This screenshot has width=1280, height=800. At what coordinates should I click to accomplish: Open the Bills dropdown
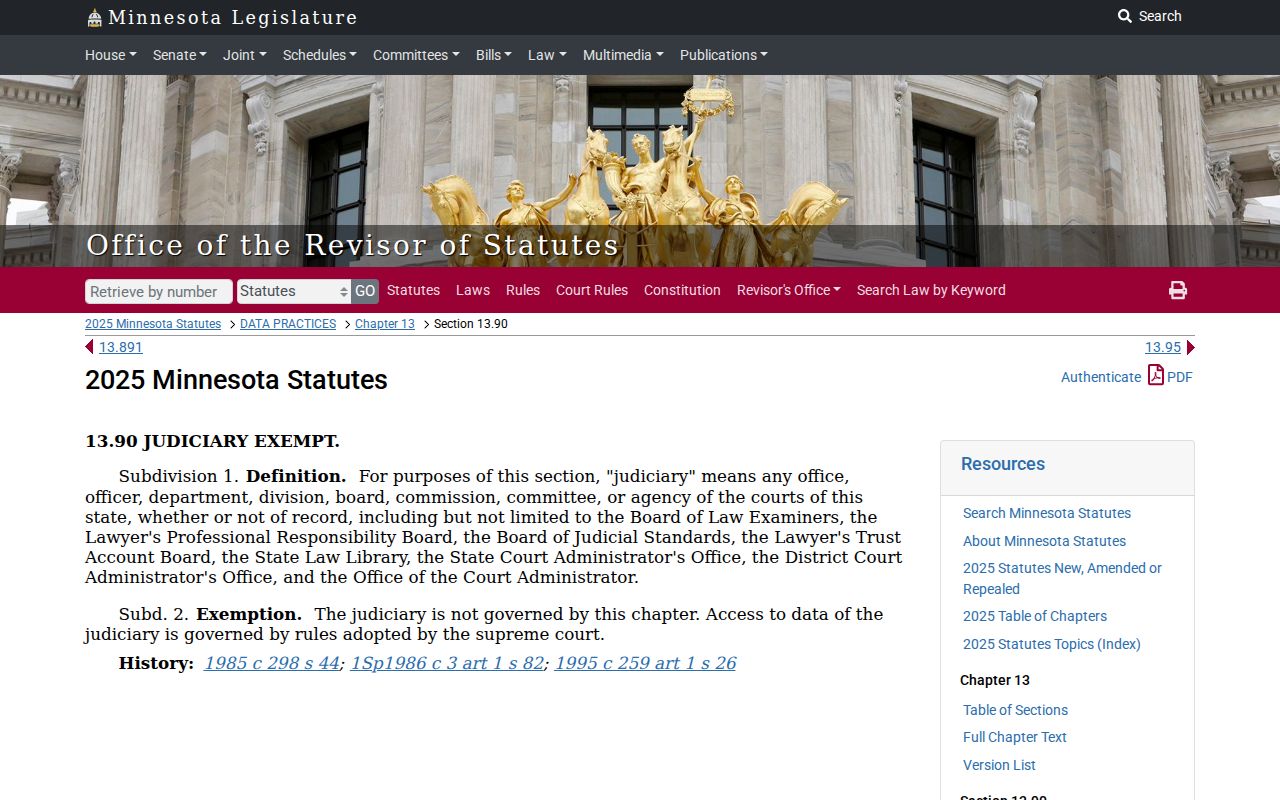494,55
